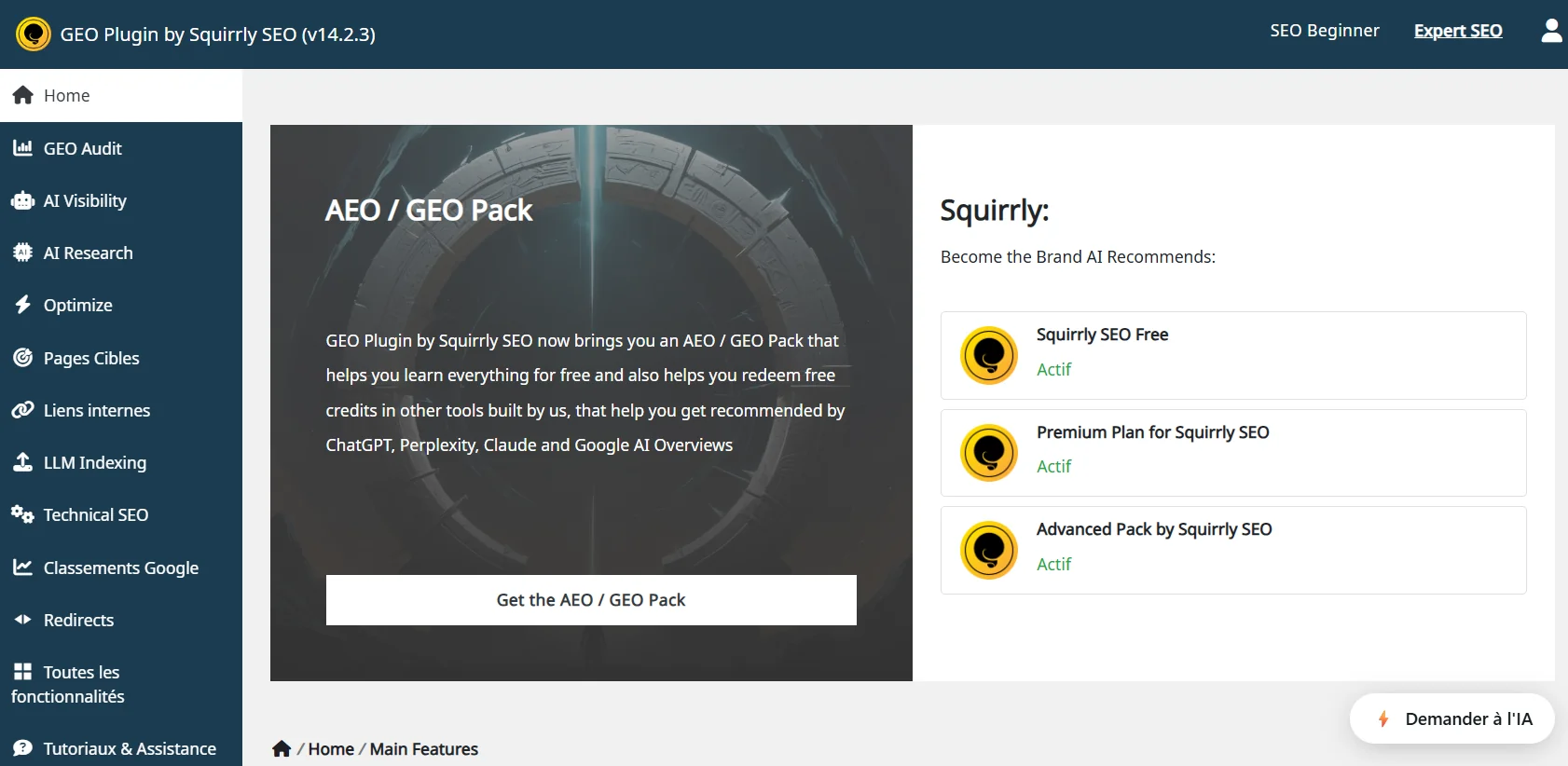Click Actif status under Advanced Pack
1568x766 pixels.
1054,565
